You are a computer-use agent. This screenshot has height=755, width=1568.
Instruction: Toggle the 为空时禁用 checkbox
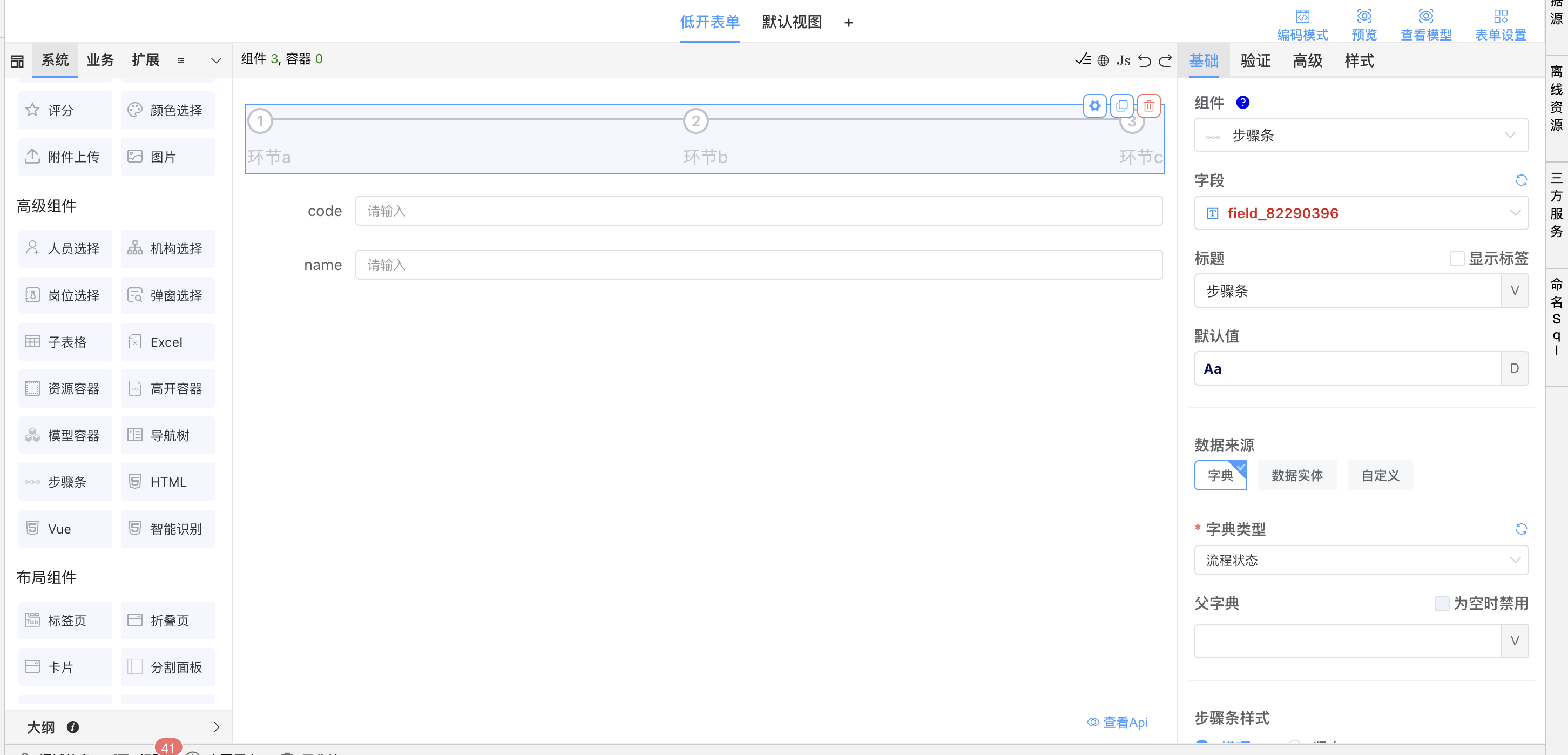click(1442, 603)
